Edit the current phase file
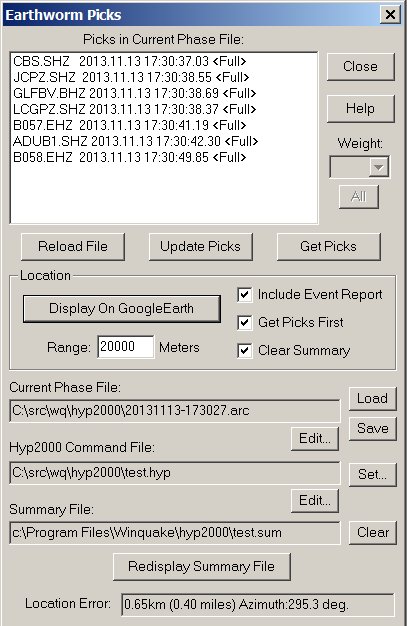 tap(315, 438)
